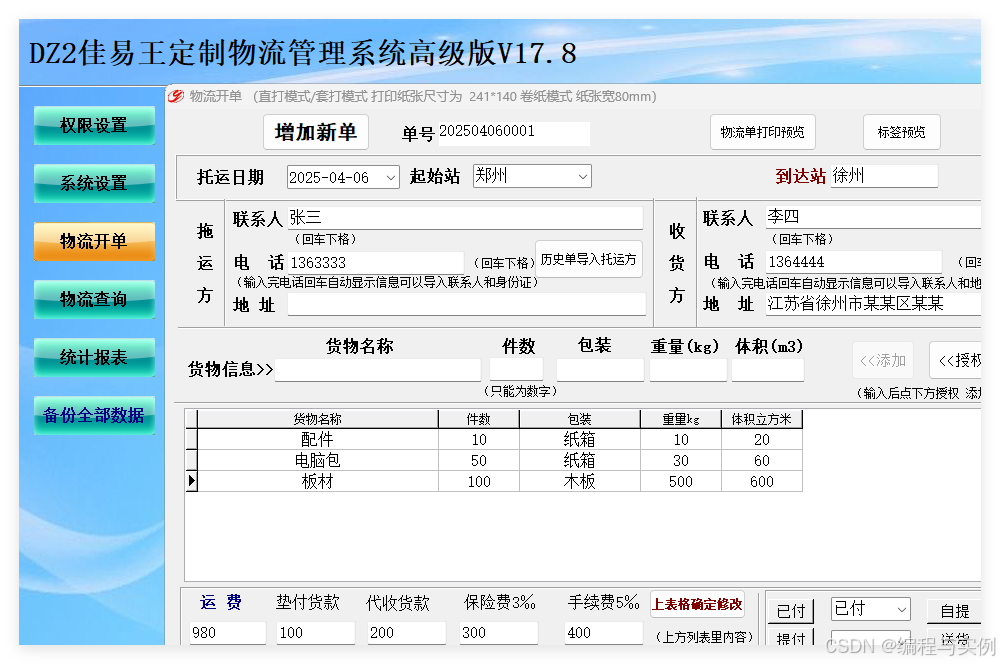The height and width of the screenshot is (664, 1000).
Task: Click the 包装 column header in table
Action: (x=580, y=419)
